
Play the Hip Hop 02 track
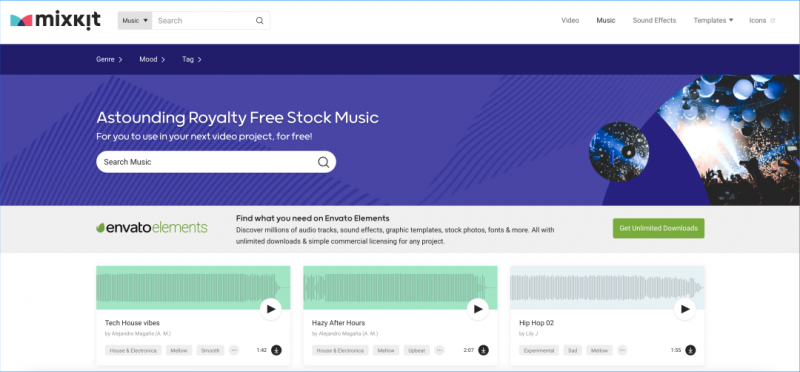click(685, 309)
